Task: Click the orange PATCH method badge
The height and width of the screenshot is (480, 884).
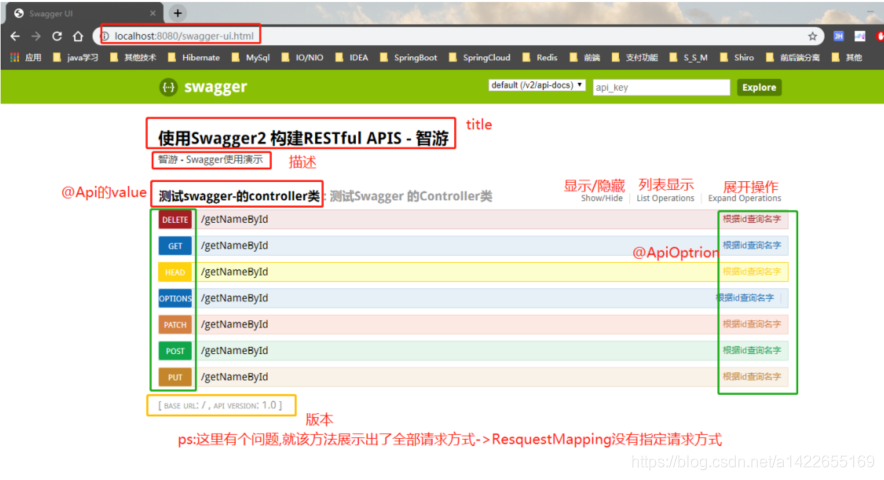Action: [x=175, y=325]
